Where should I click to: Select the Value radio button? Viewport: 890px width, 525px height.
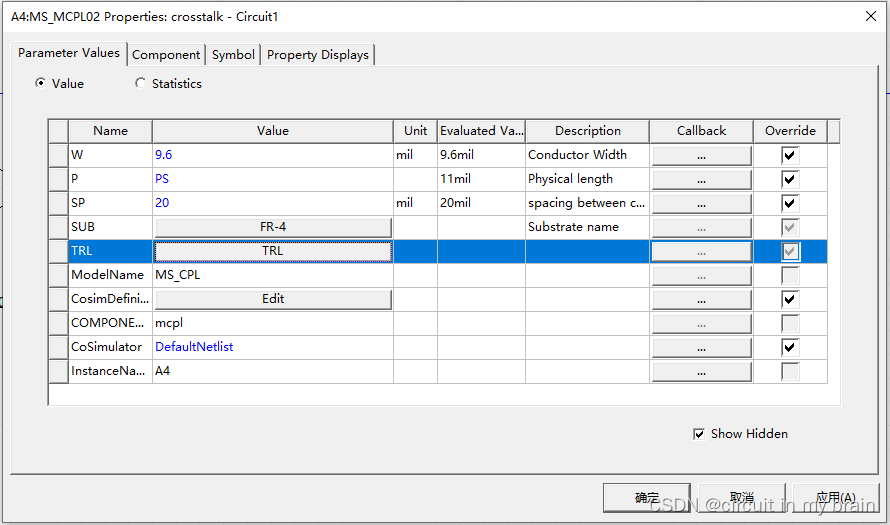[x=41, y=84]
